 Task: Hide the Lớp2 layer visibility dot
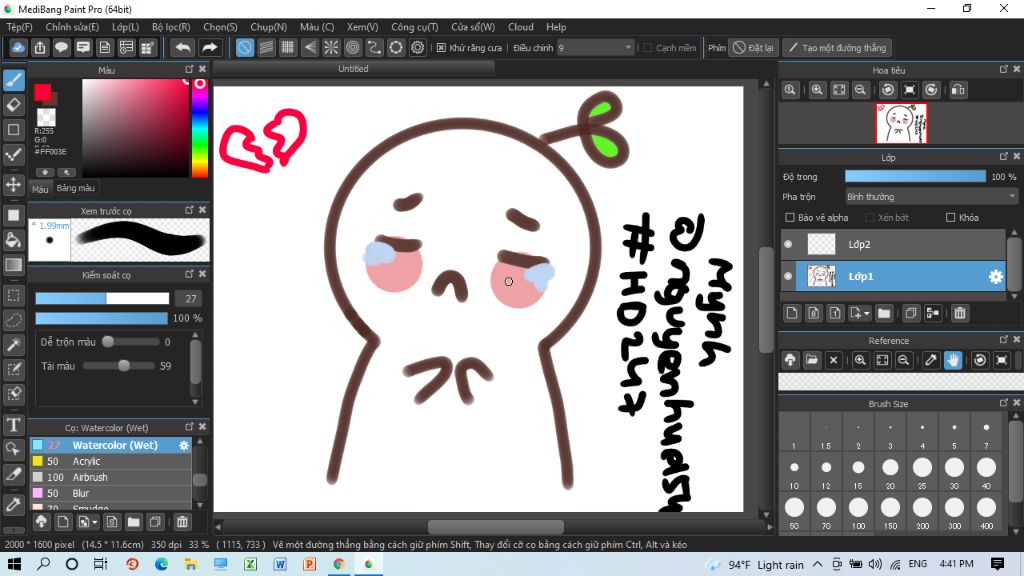(x=788, y=244)
